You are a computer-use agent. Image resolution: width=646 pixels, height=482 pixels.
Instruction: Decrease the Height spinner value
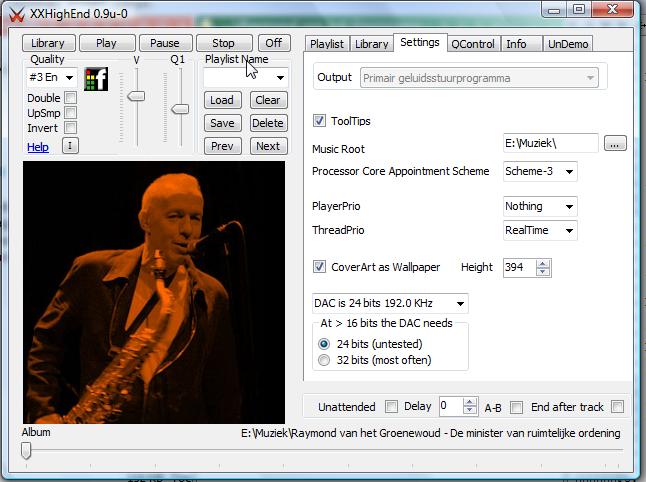pos(543,271)
